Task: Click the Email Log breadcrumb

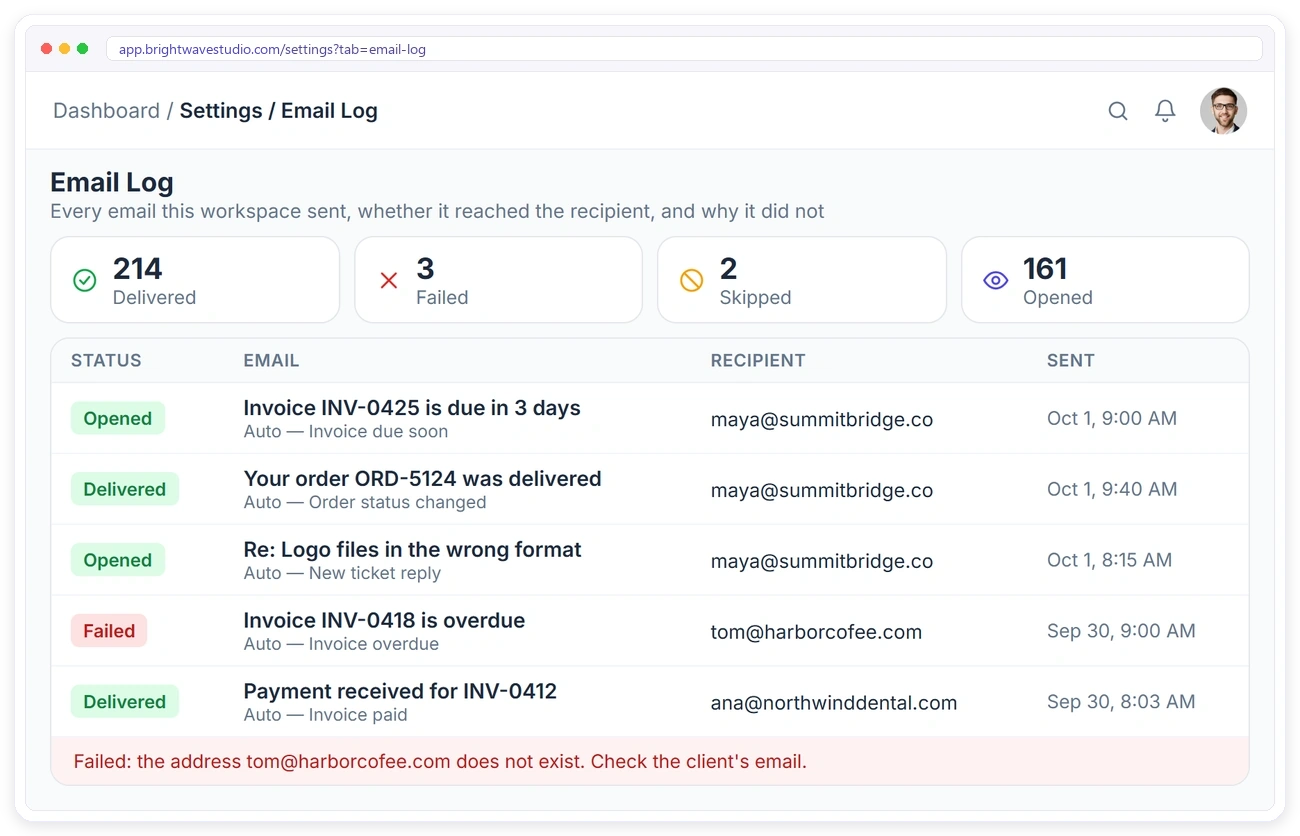Action: pos(329,111)
